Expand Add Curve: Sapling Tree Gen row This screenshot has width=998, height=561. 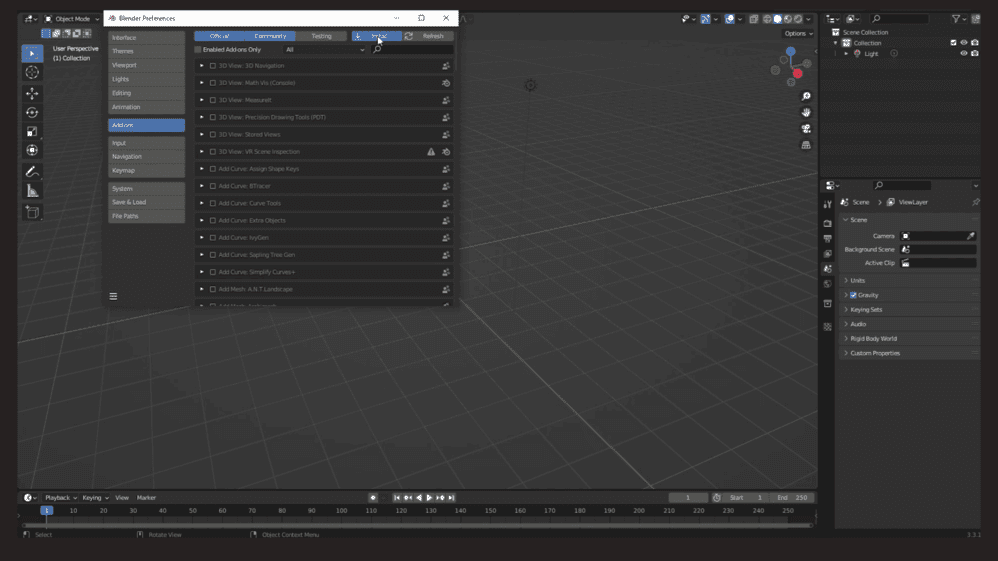202,255
